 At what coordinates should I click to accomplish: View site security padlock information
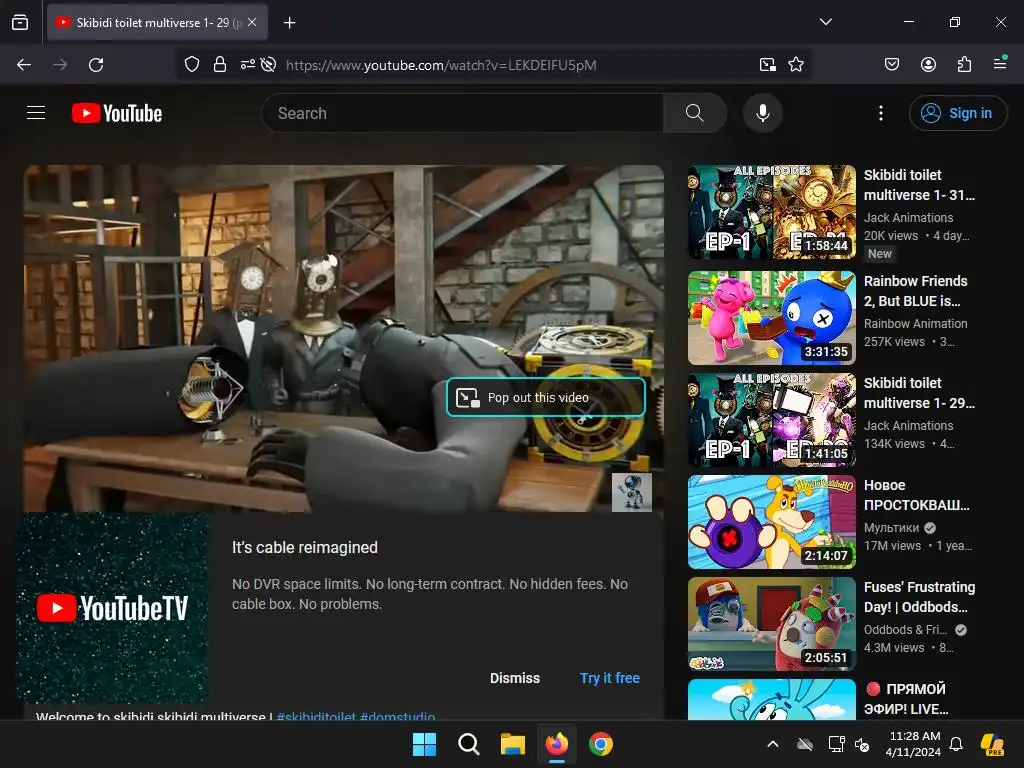point(220,65)
